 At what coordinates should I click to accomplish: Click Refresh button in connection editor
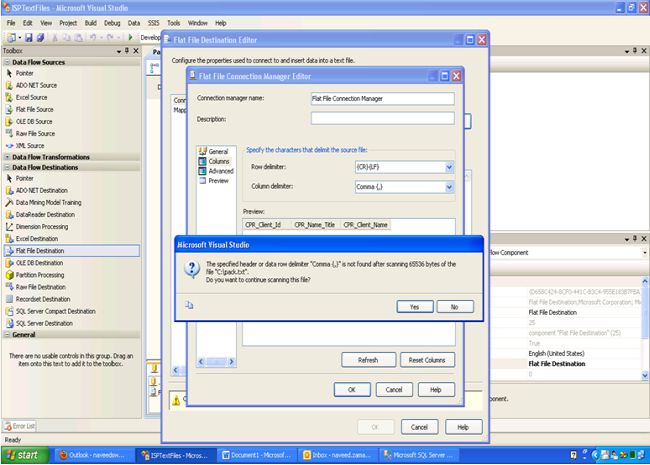(368, 360)
